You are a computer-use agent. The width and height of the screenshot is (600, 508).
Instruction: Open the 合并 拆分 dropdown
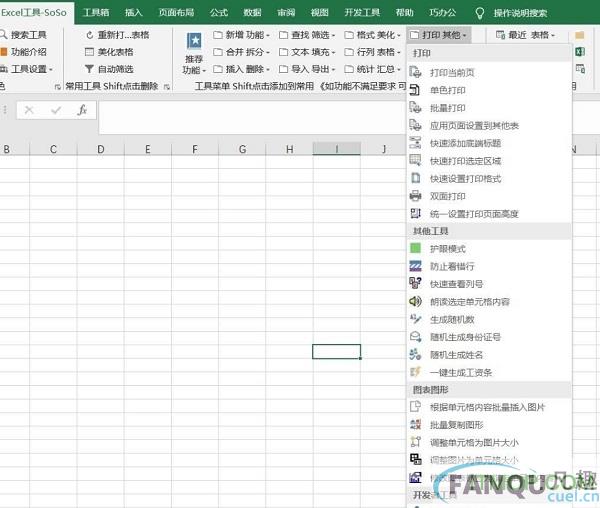(241, 52)
